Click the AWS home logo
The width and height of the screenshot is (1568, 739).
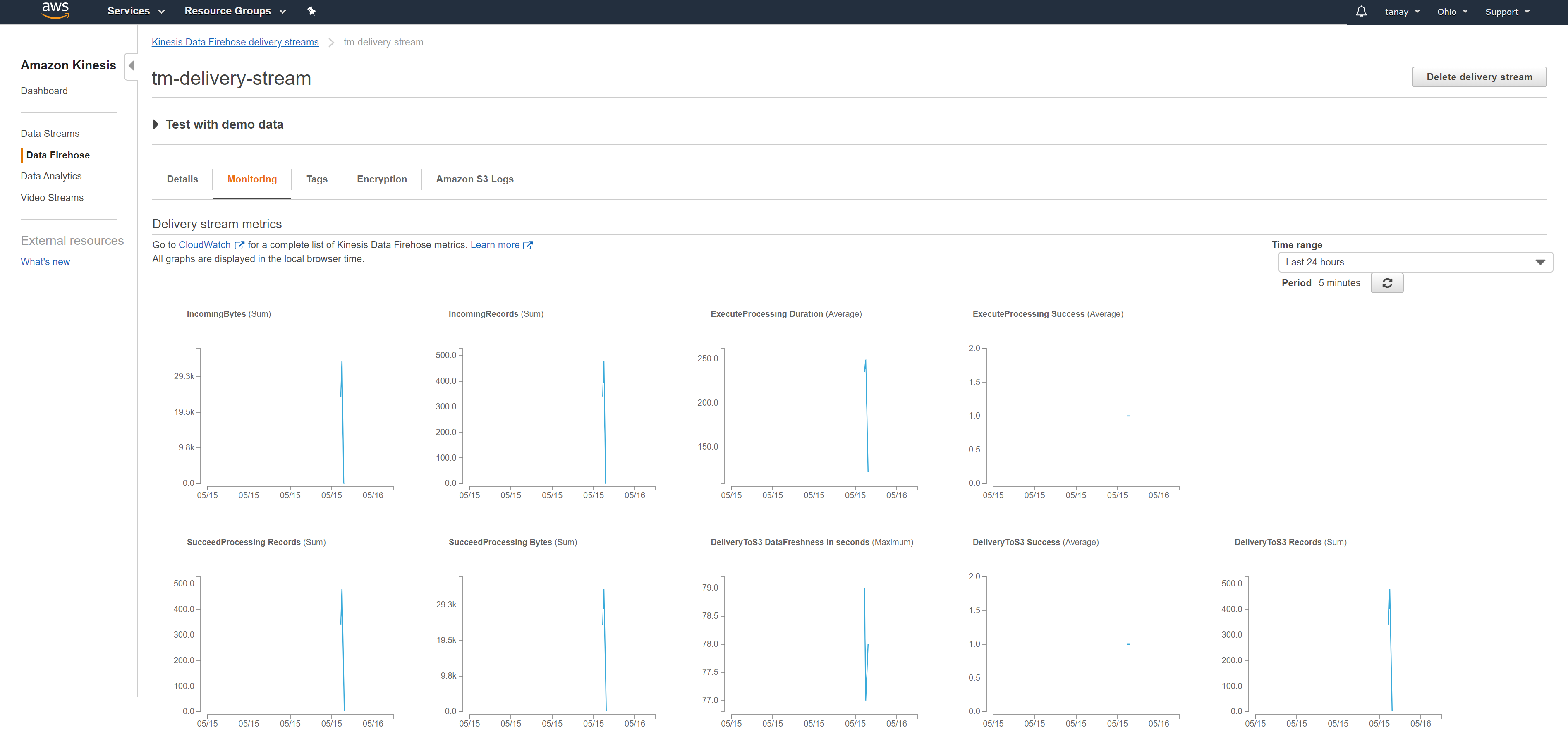point(55,11)
